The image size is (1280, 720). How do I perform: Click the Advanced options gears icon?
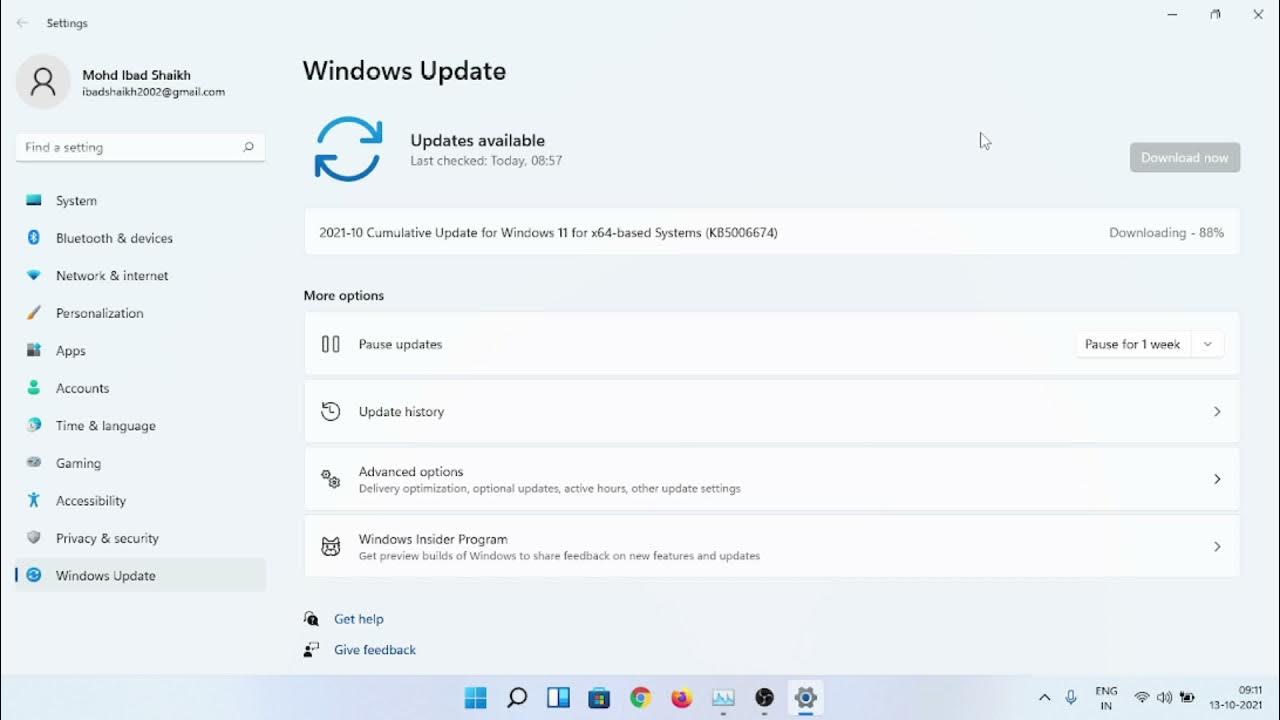pos(331,479)
